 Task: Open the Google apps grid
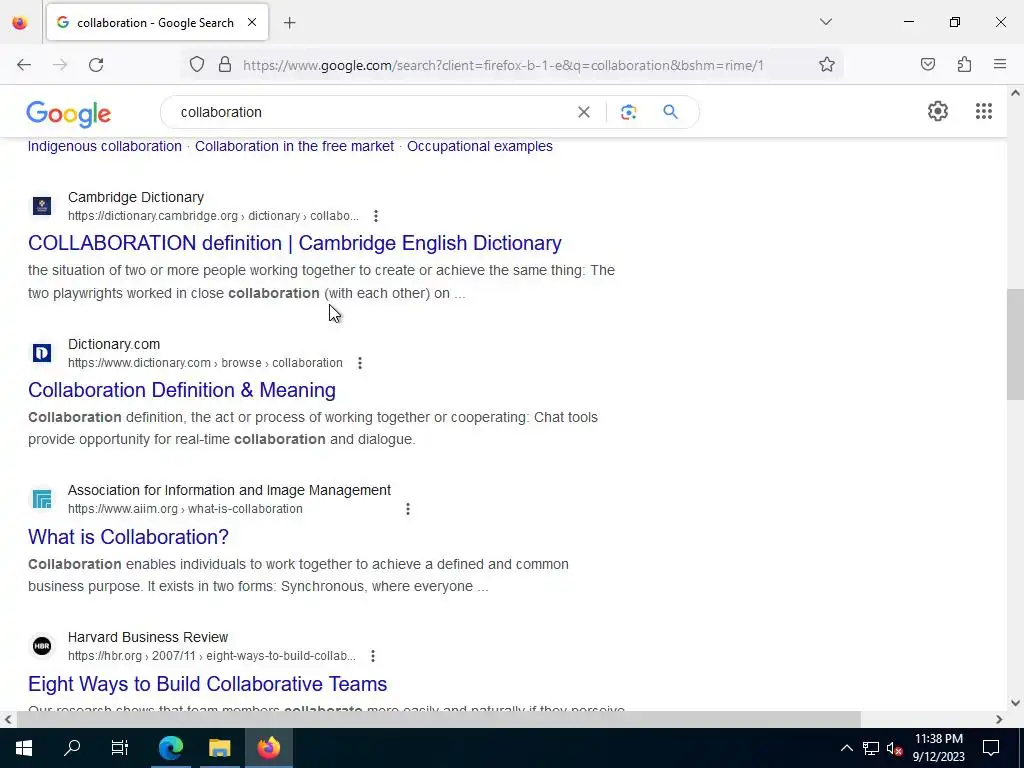click(x=984, y=112)
